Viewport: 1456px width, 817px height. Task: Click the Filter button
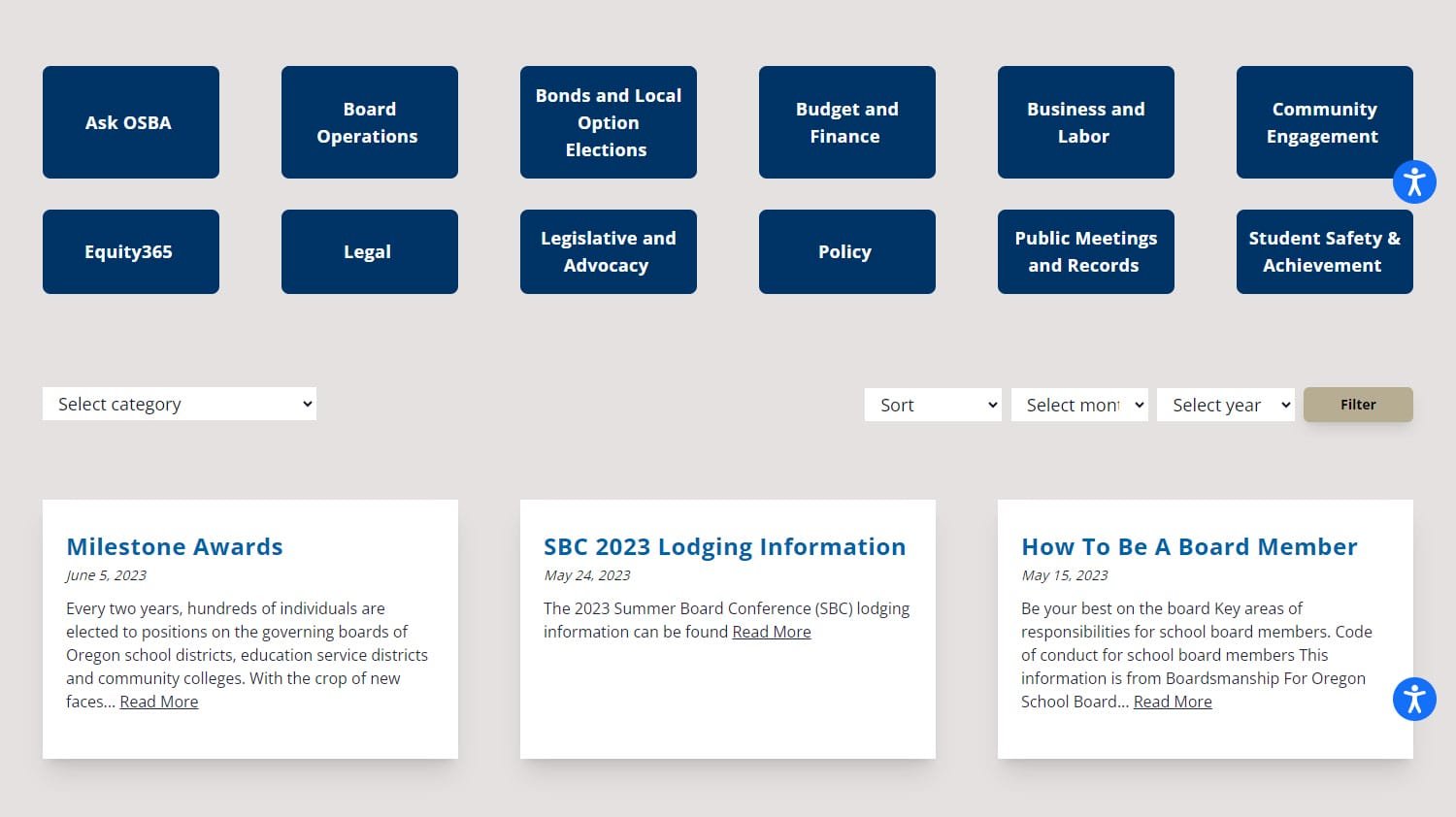pos(1357,405)
